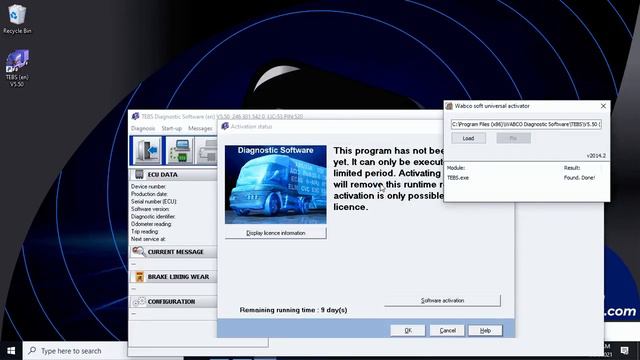The width and height of the screenshot is (640, 360).
Task: Click the laptop-and-ECU toolbar icon in TEBS
Action: click(x=179, y=151)
